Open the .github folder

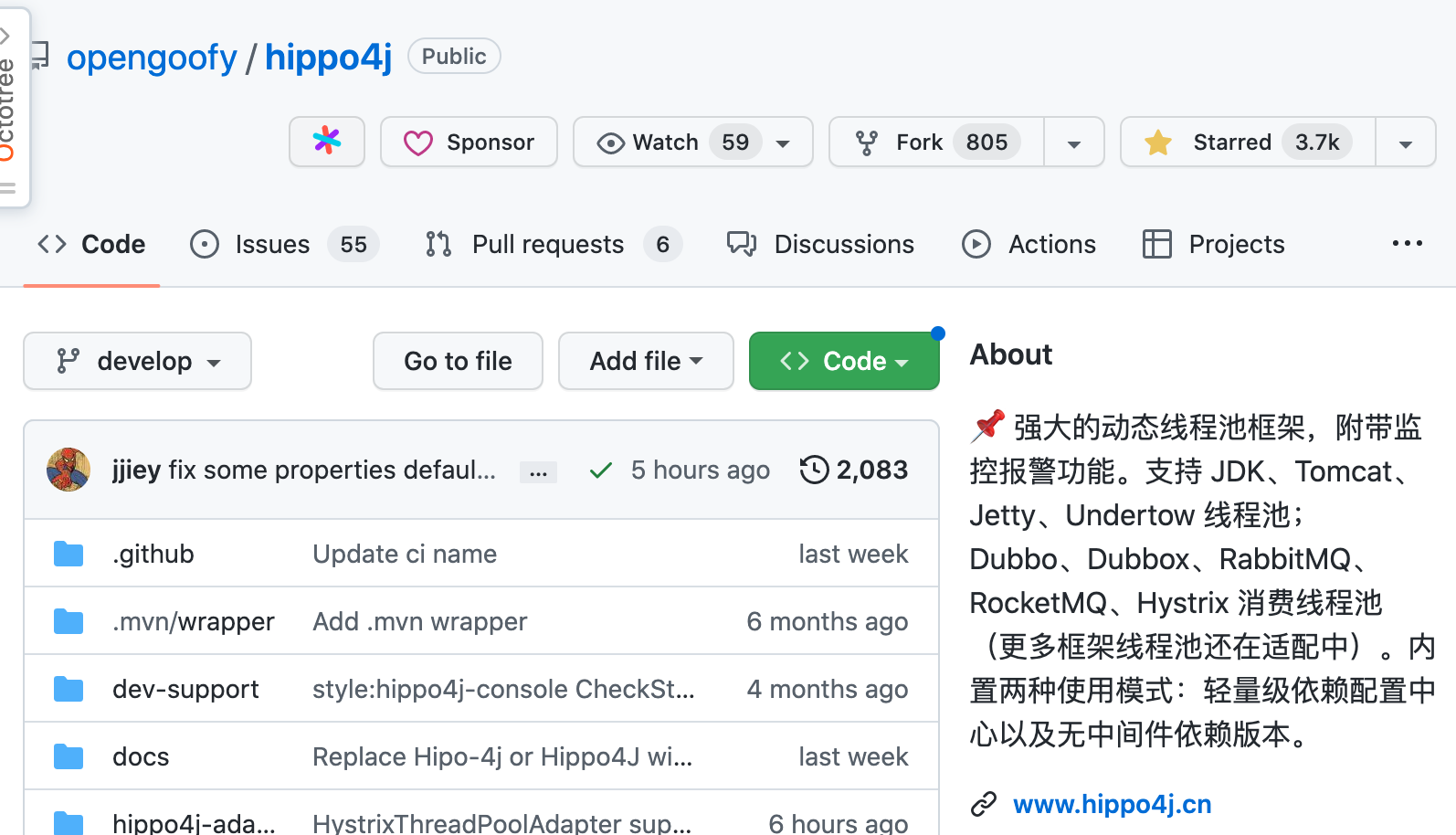click(153, 554)
